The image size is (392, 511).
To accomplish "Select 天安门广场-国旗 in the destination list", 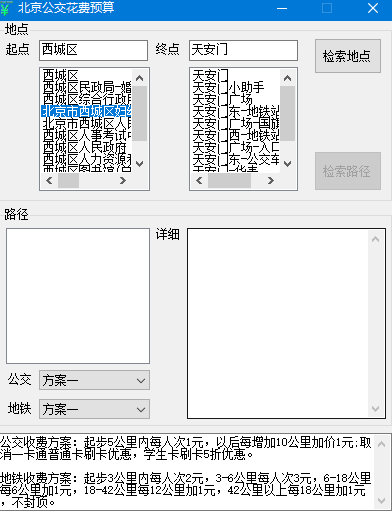I will 235,123.
